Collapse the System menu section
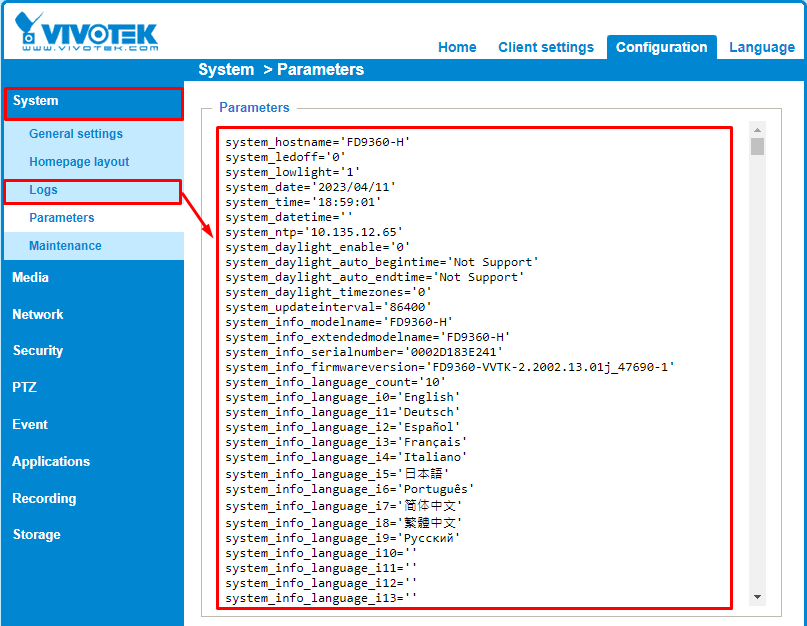This screenshot has width=807, height=626. 36,101
